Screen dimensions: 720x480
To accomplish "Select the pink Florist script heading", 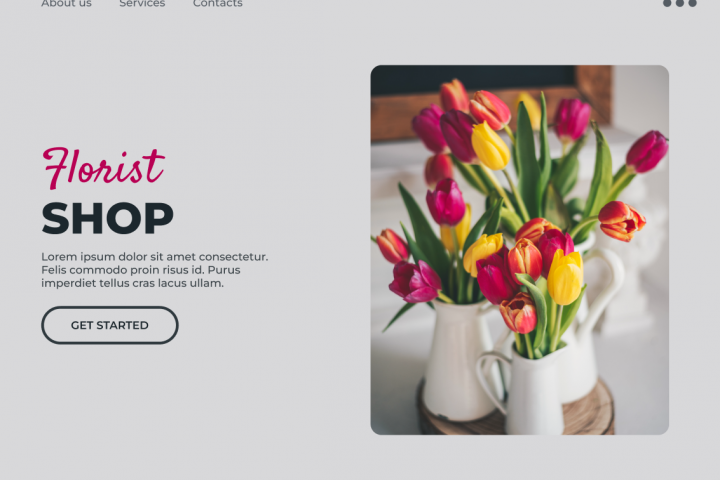I will [x=103, y=168].
